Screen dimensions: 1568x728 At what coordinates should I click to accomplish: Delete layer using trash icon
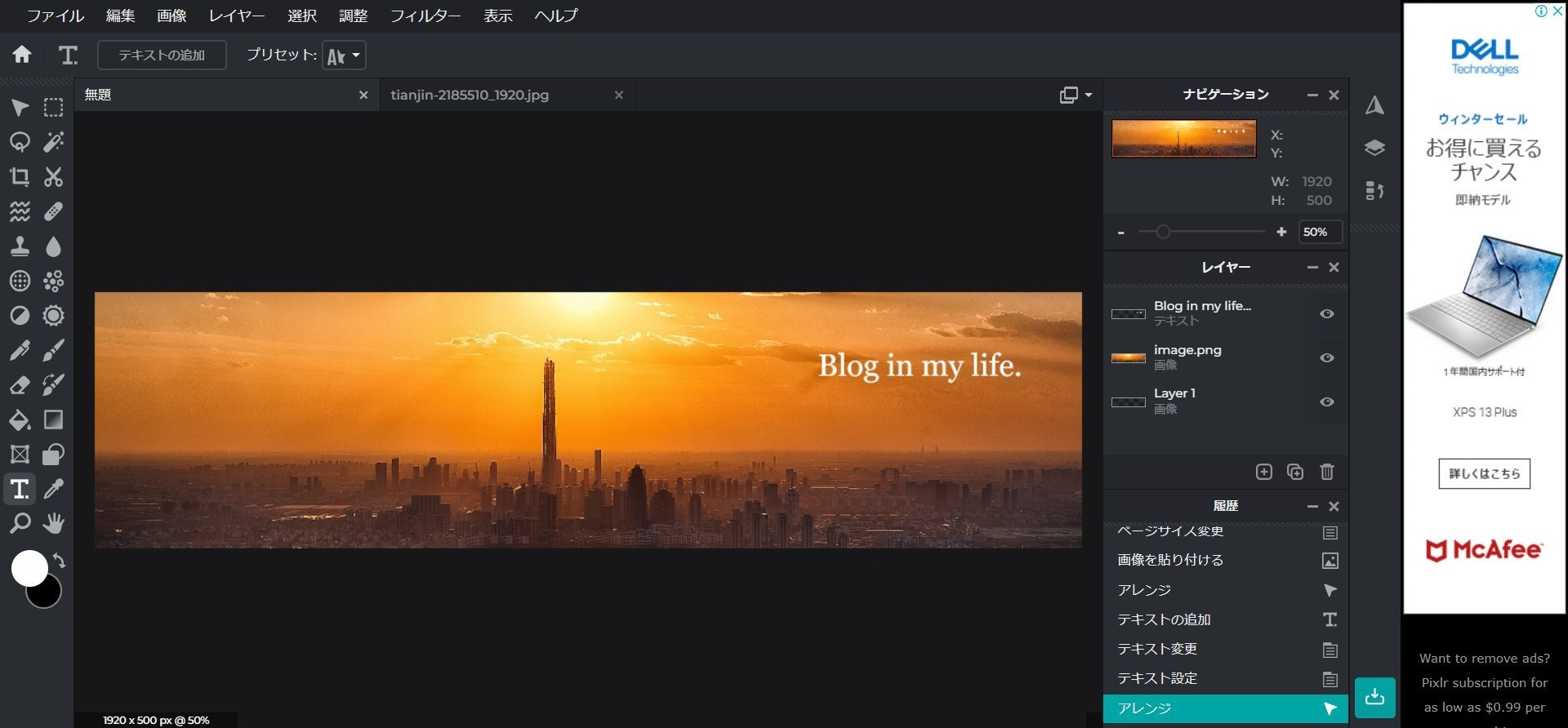pyautogui.click(x=1327, y=472)
